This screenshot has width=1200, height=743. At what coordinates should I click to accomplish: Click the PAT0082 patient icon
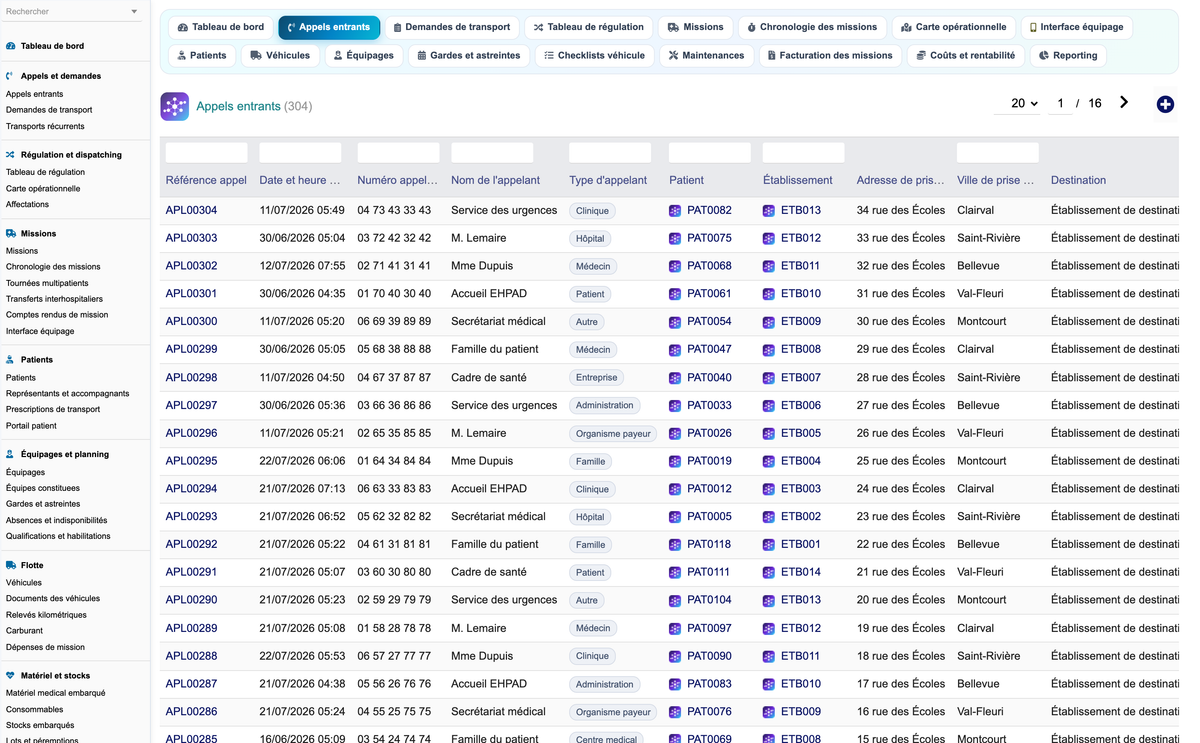click(675, 211)
